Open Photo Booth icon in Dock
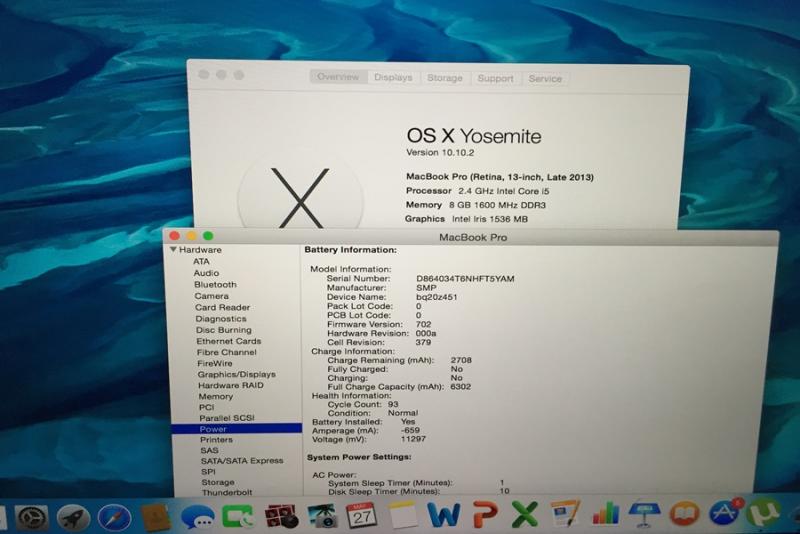 point(281,516)
